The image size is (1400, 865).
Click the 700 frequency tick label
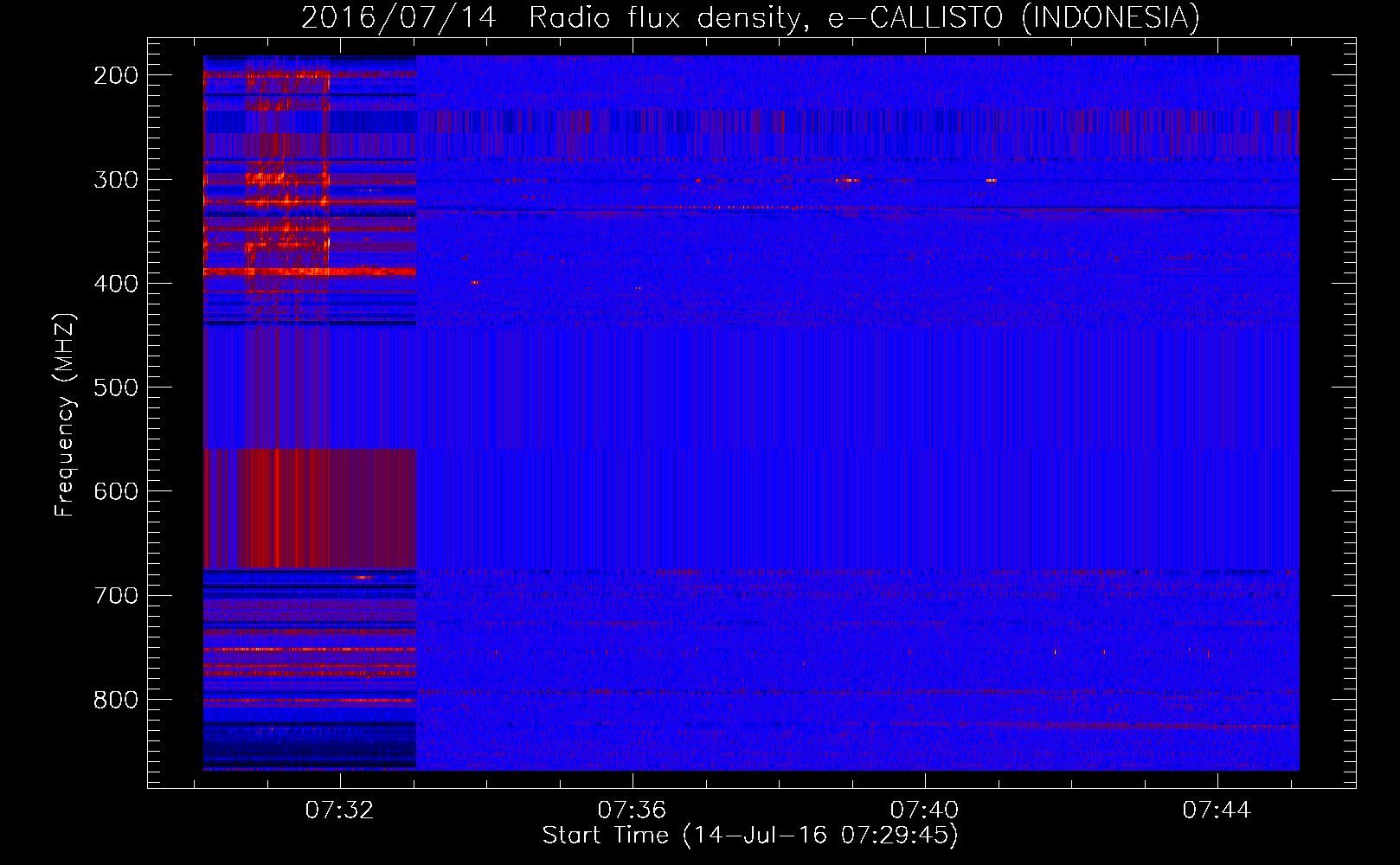pos(116,595)
